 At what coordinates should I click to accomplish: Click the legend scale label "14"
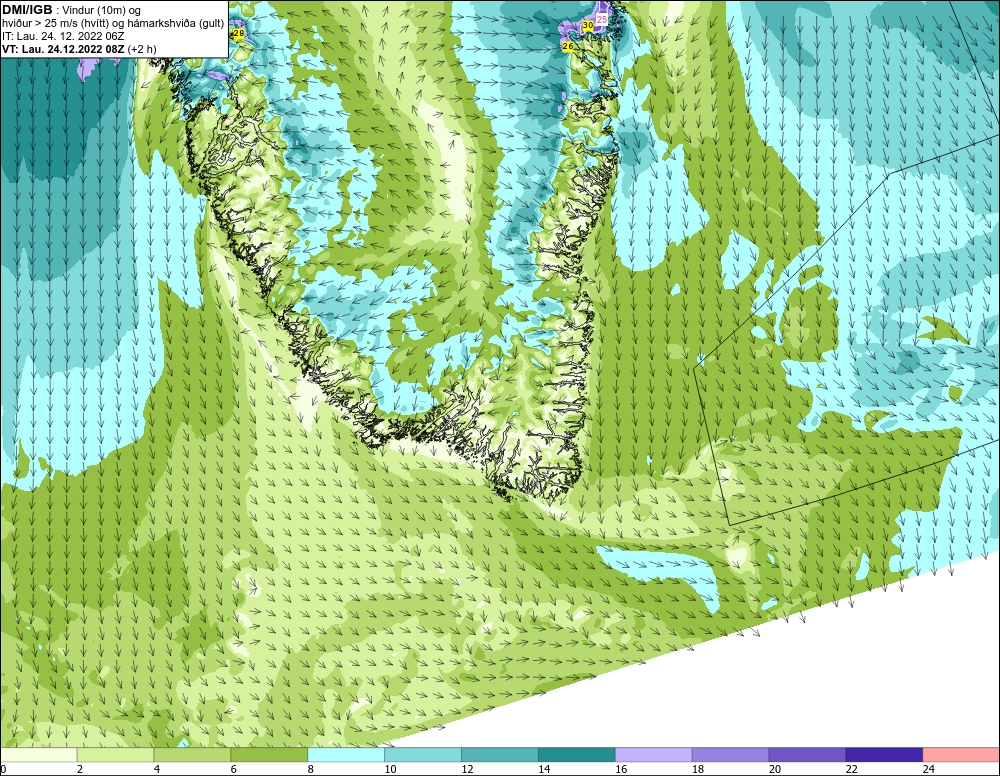tap(544, 770)
